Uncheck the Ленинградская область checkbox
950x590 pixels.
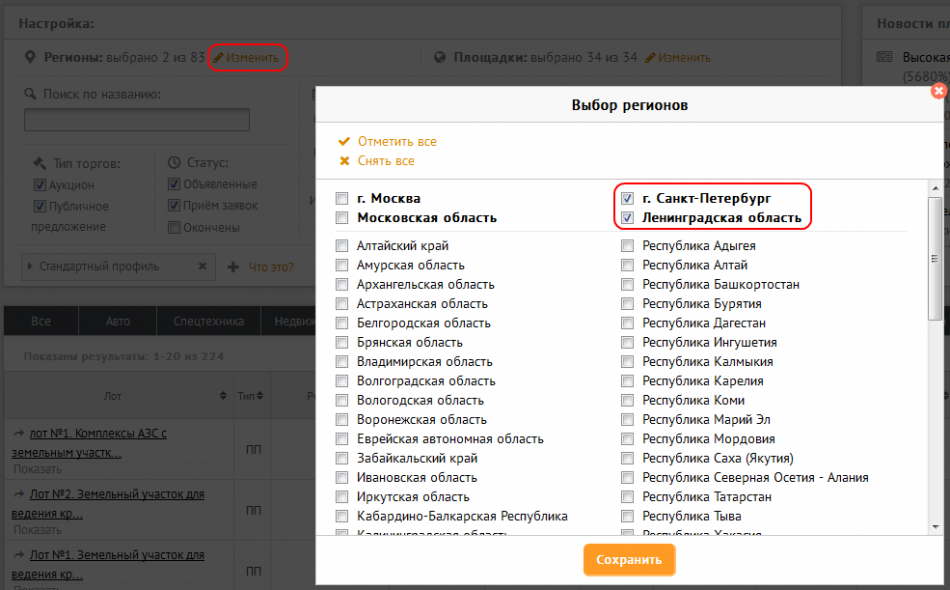click(x=628, y=217)
